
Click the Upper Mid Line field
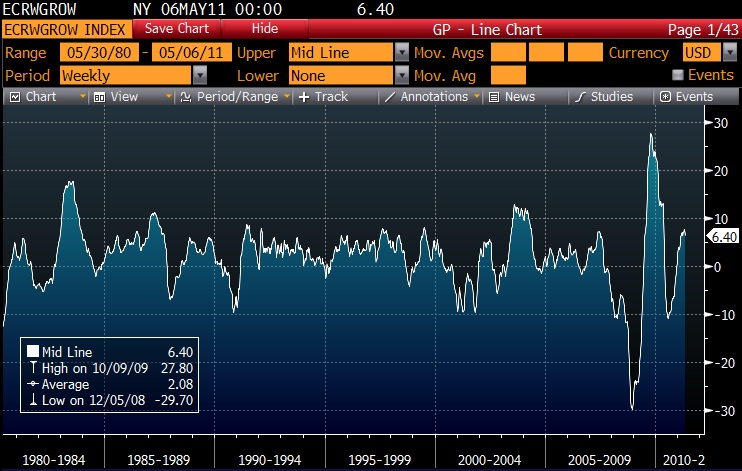coord(341,53)
